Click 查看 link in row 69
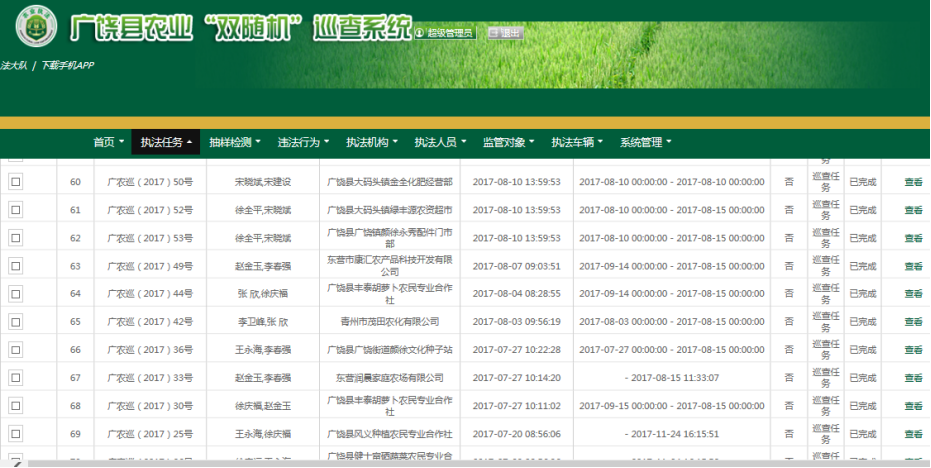Viewport: 931px width, 468px height. pos(913,434)
